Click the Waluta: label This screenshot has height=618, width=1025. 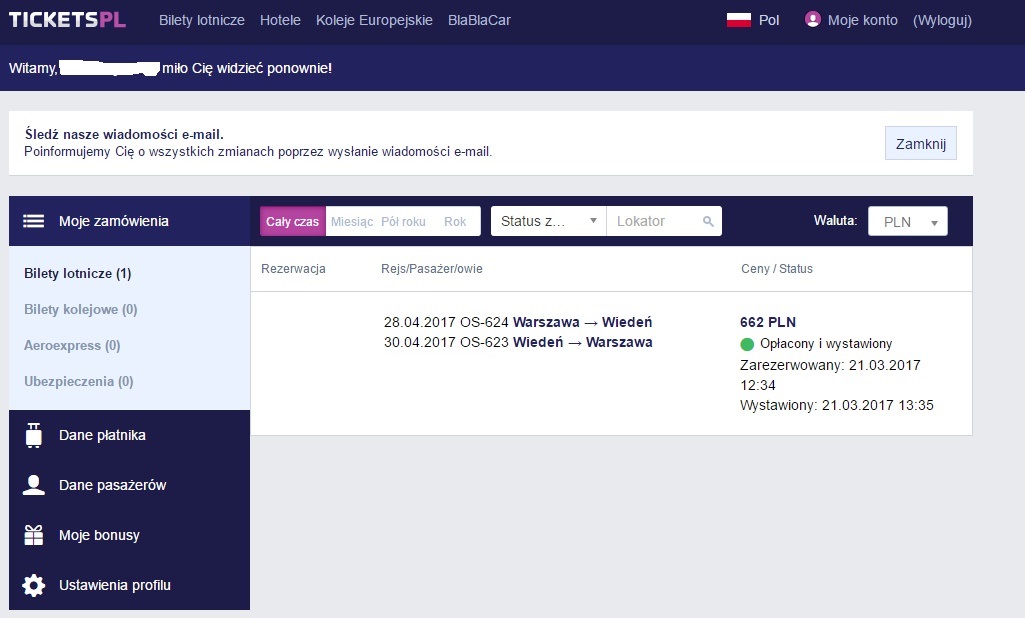[835, 220]
